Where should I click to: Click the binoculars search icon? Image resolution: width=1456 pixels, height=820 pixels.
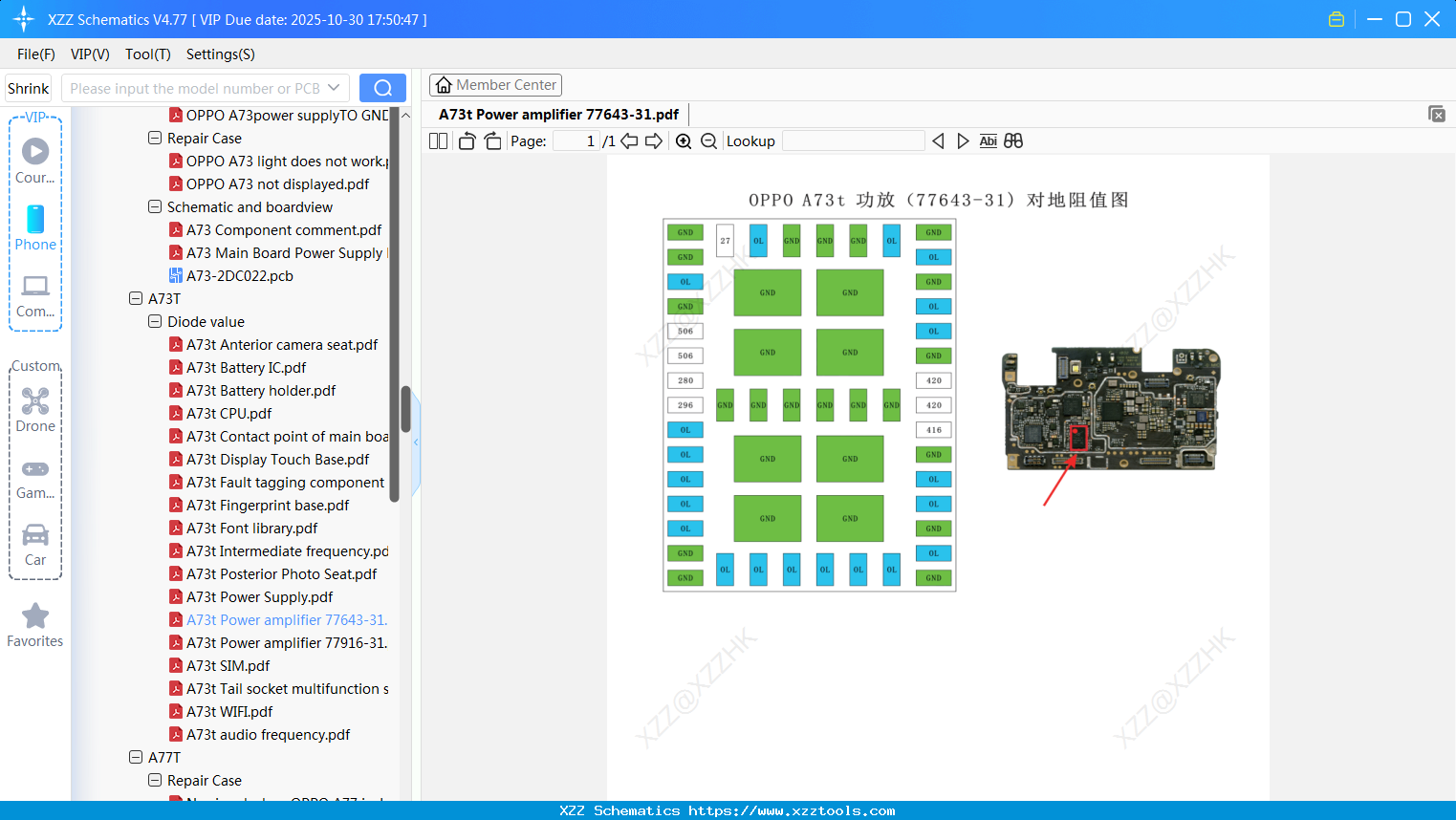click(x=1013, y=141)
